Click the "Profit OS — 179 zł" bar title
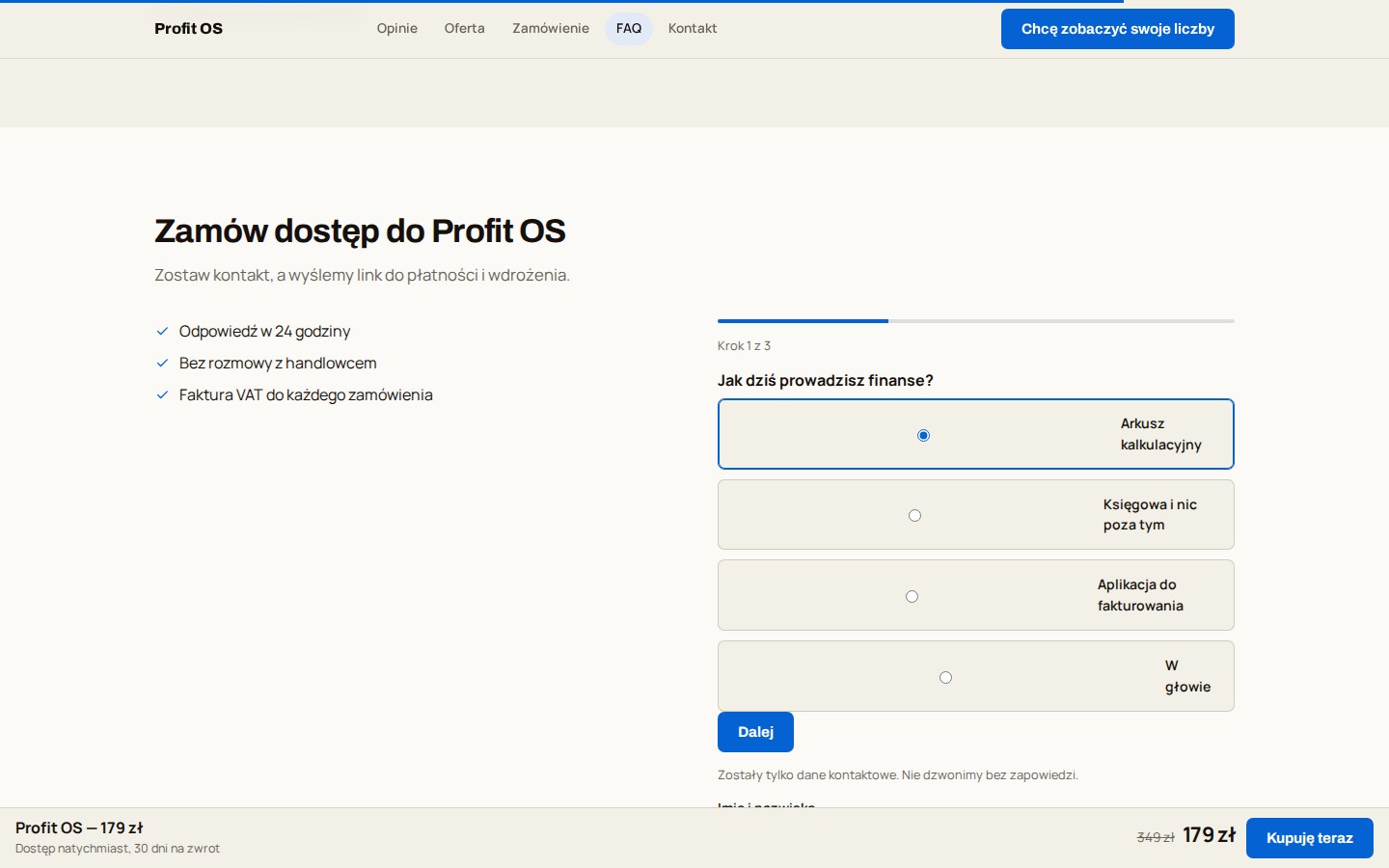Image resolution: width=1389 pixels, height=868 pixels. coord(79,827)
